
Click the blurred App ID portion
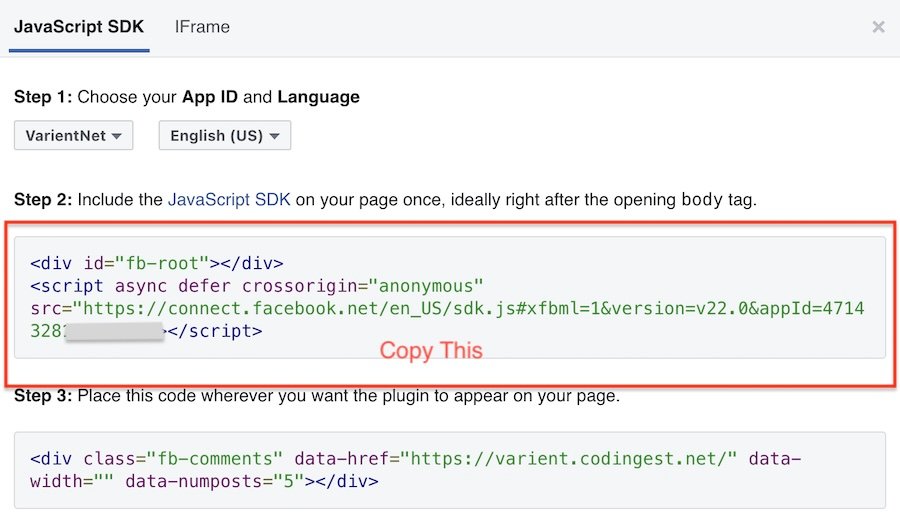coord(115,331)
